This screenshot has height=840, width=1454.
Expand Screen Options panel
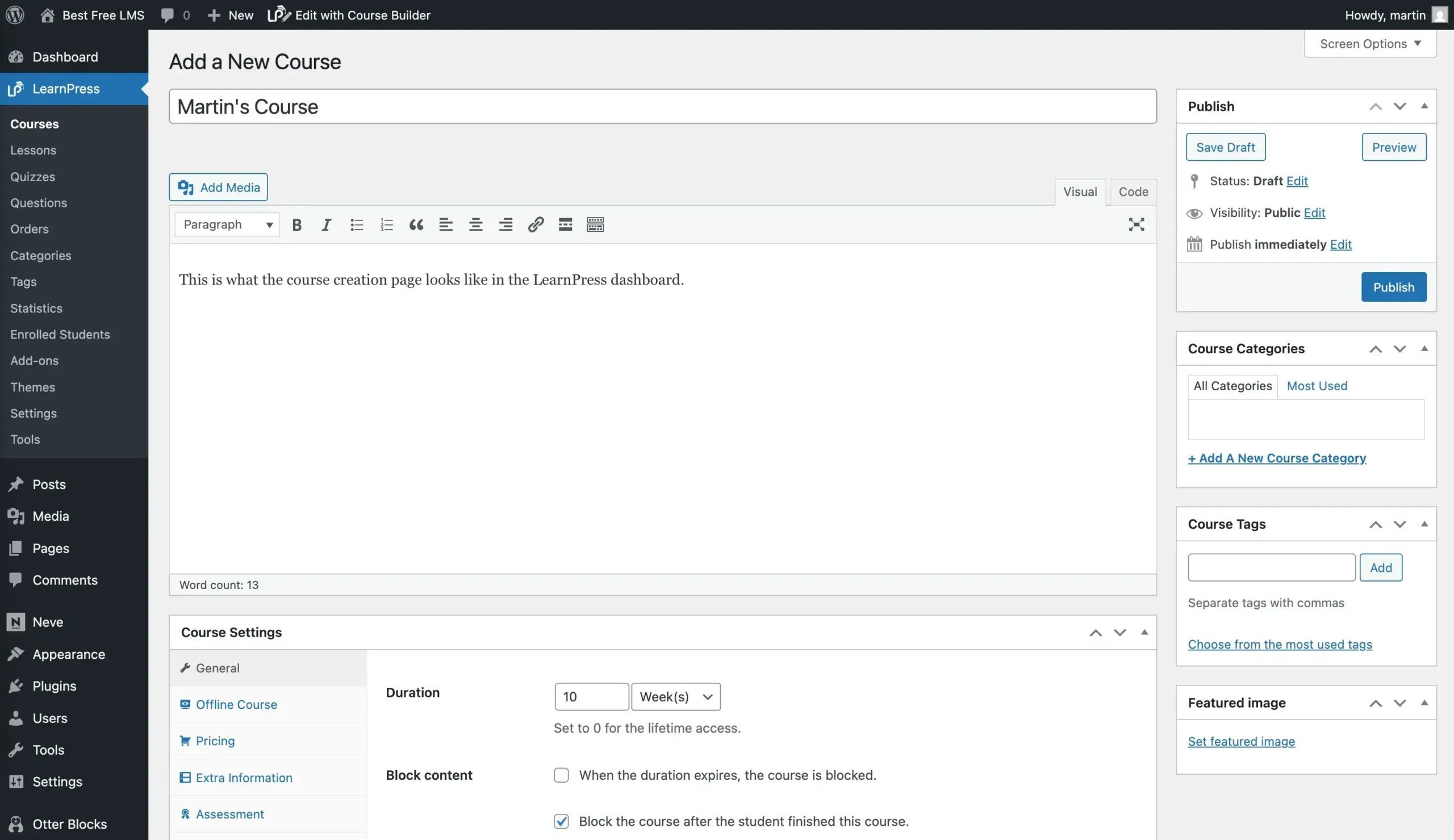[1371, 44]
